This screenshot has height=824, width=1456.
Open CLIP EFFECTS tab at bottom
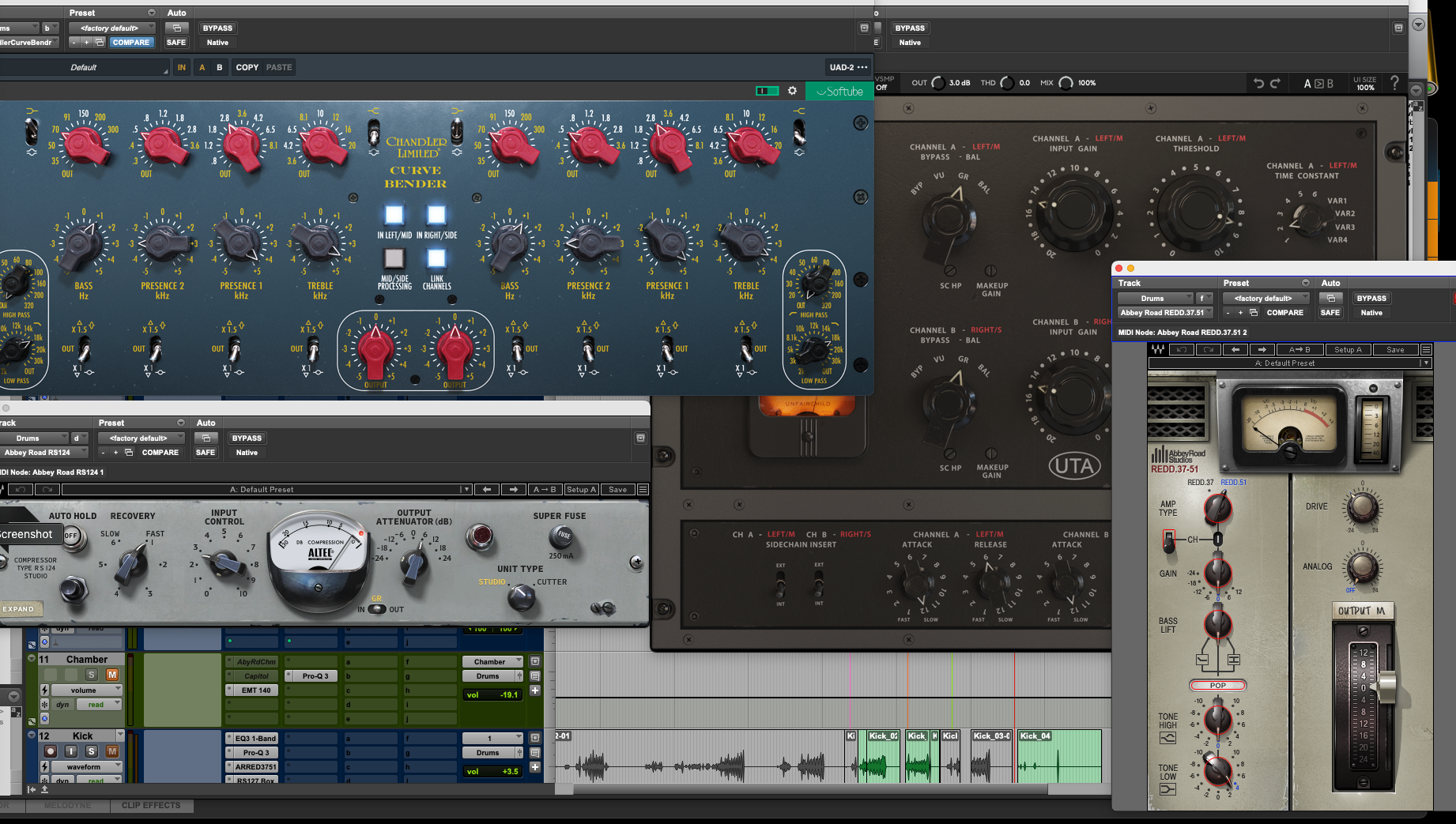pos(151,805)
